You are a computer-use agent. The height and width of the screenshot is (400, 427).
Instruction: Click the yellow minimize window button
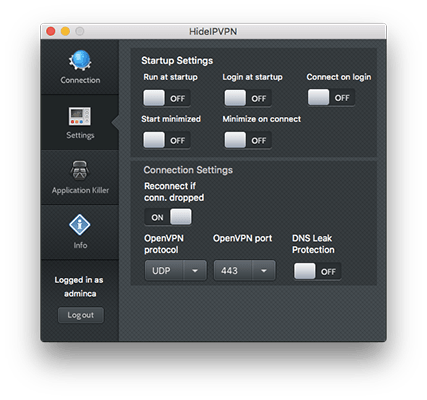tap(65, 31)
